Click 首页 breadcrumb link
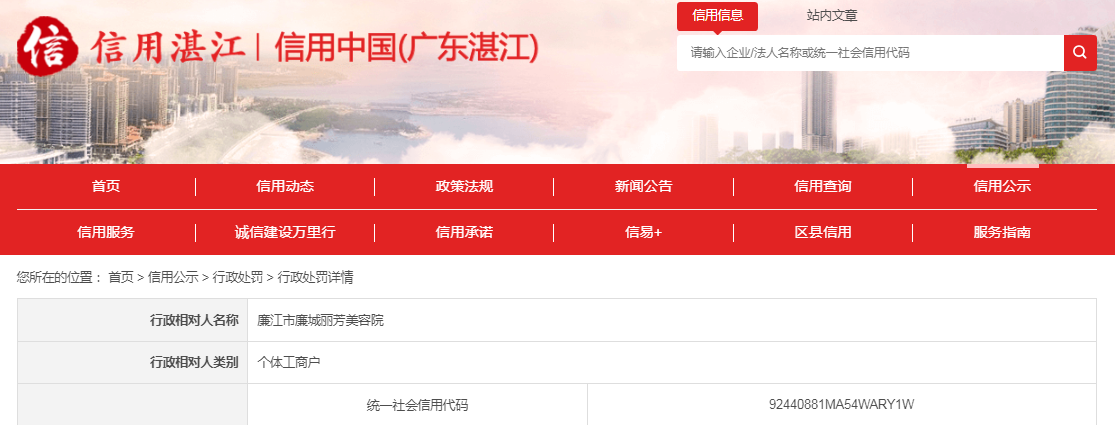 click(x=120, y=277)
